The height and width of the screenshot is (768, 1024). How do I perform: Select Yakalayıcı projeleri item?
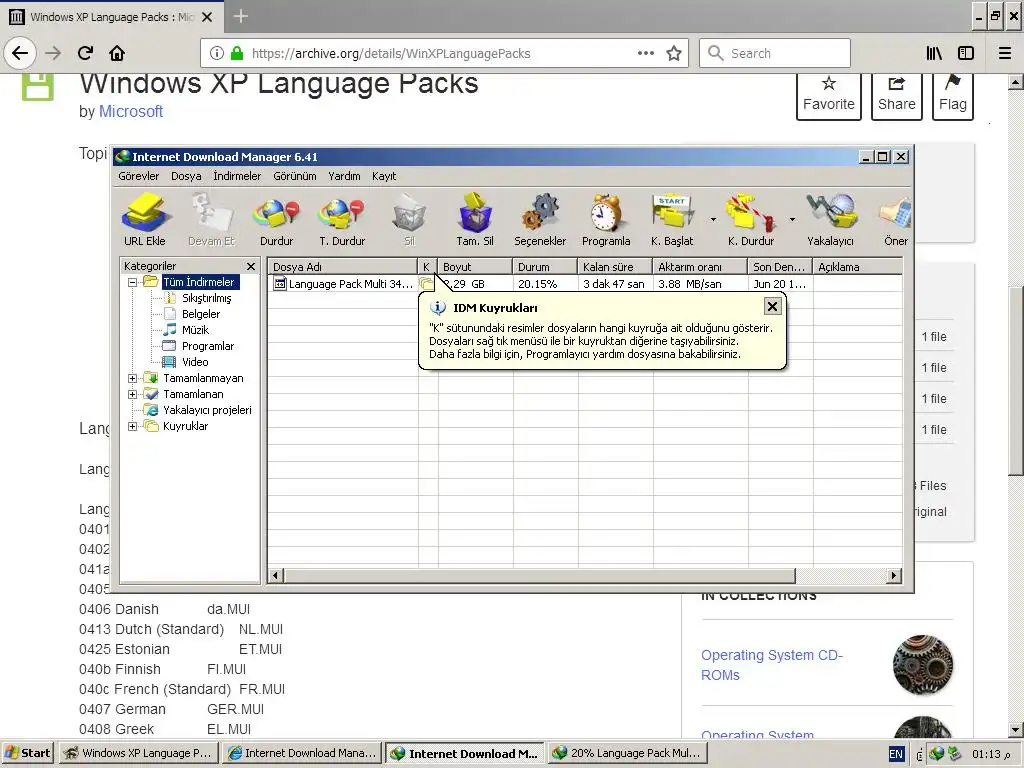(207, 410)
